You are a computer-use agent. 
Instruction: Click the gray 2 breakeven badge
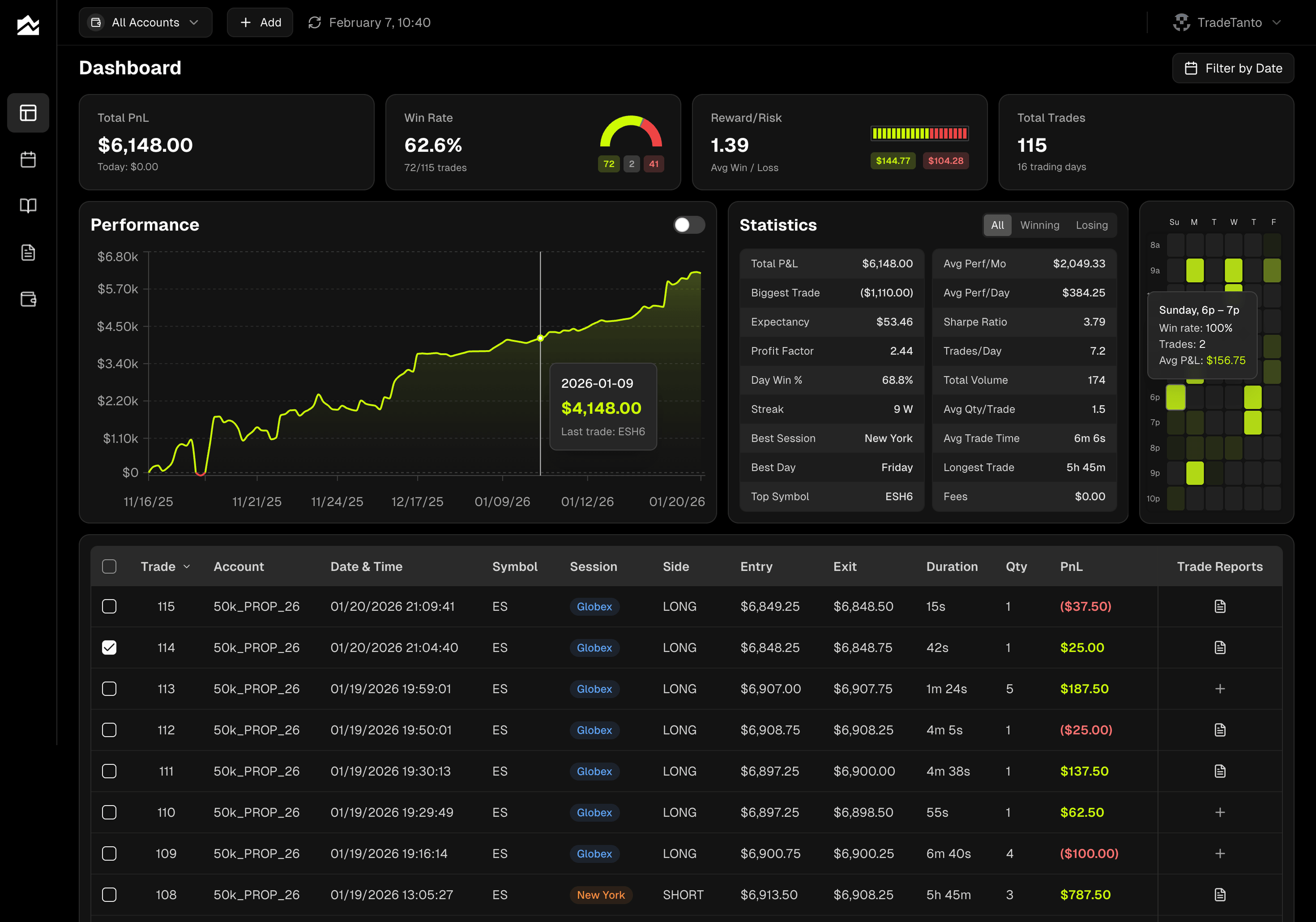point(632,163)
